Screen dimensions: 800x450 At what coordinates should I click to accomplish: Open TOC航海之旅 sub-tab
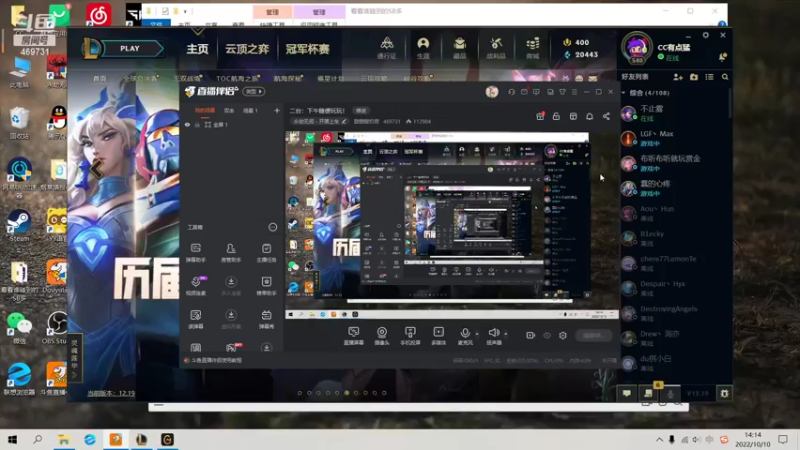pos(238,79)
